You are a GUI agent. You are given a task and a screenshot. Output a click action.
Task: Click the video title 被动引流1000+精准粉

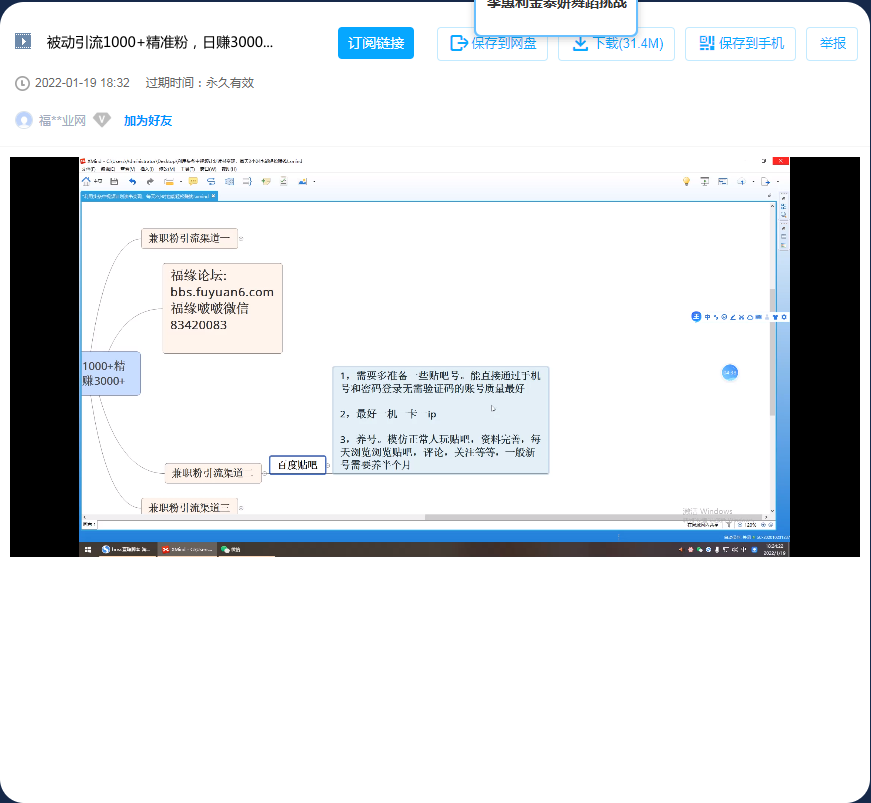tap(160, 42)
